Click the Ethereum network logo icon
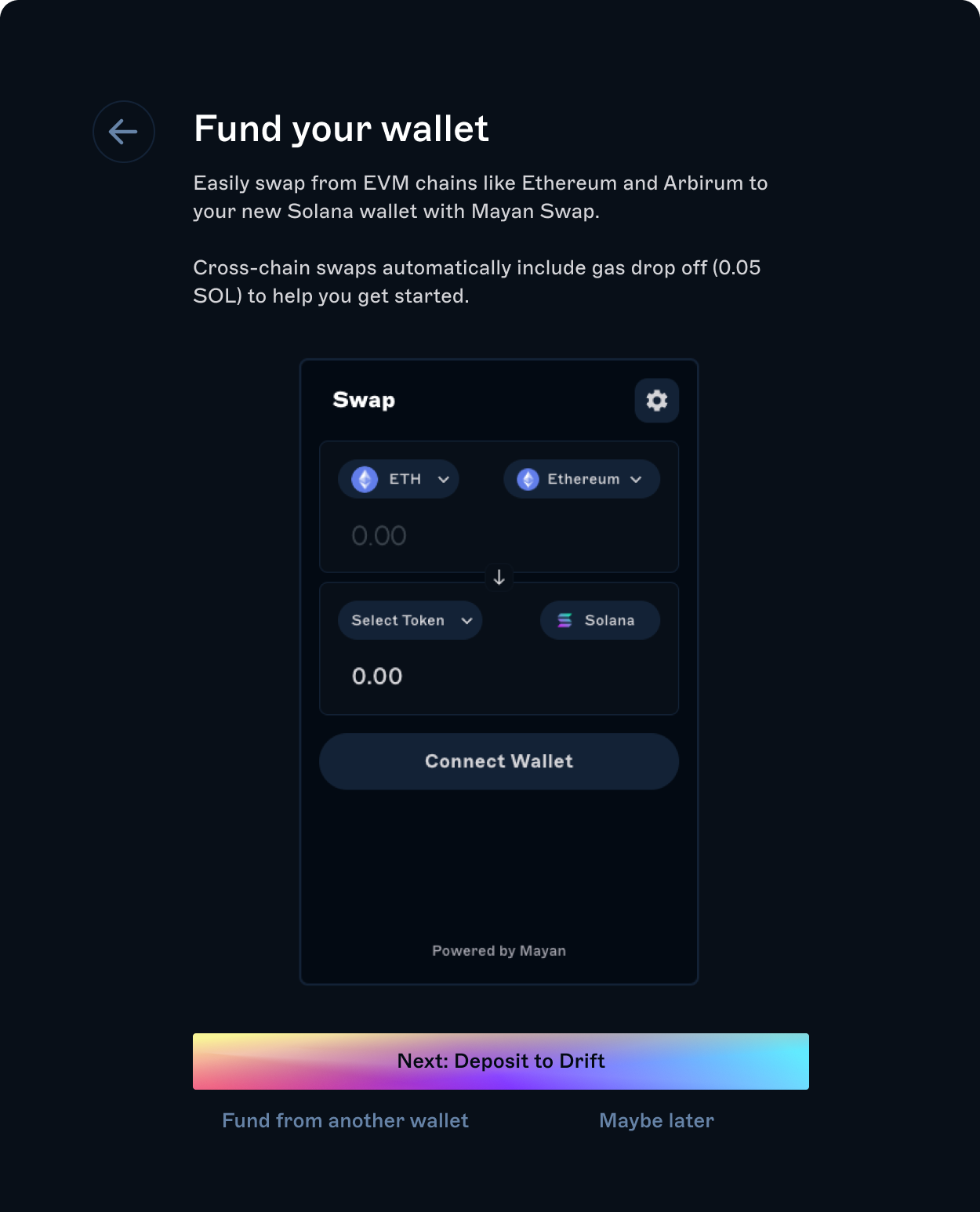Screen dimensions: 980x1212 click(x=528, y=479)
